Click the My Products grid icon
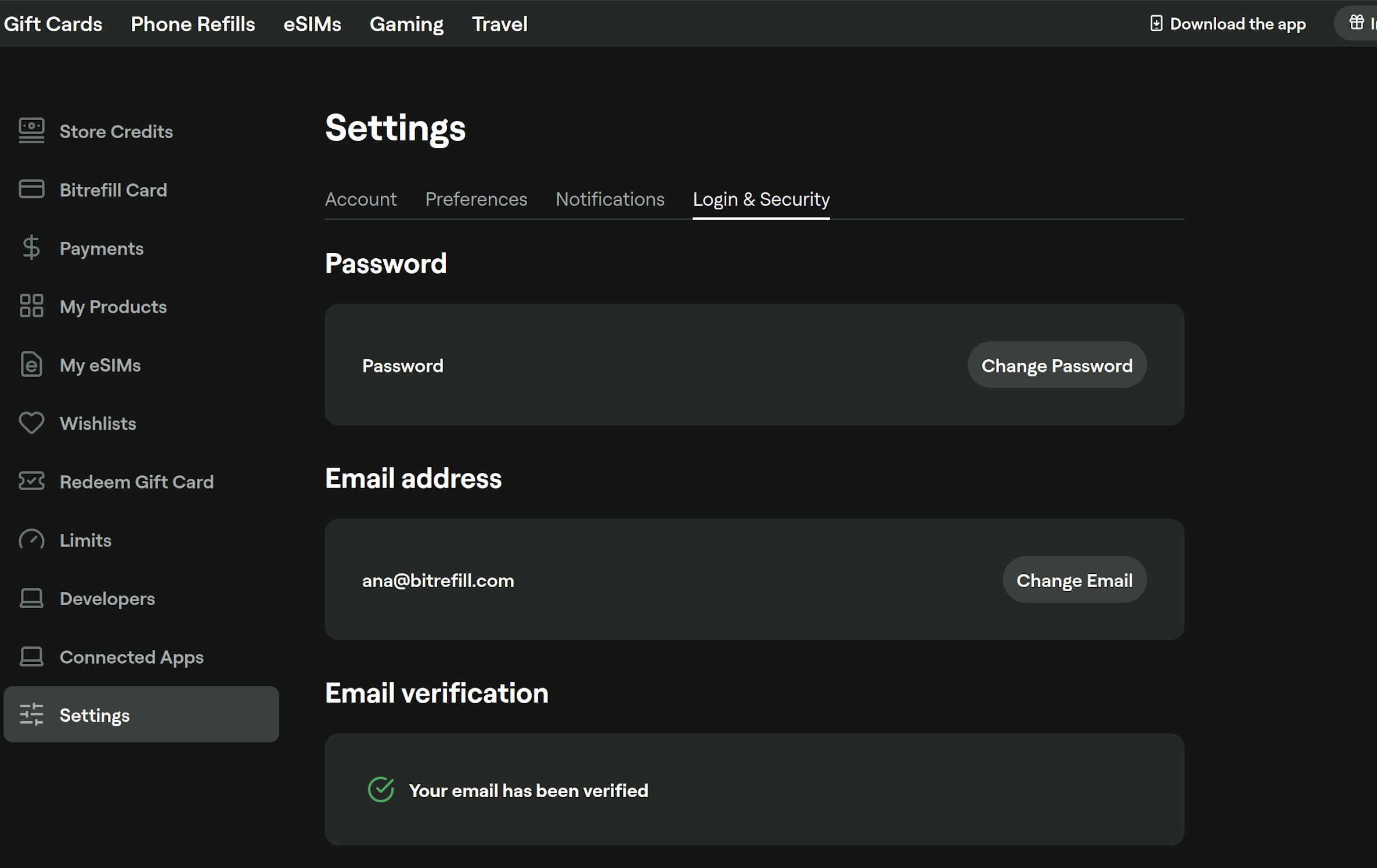 (x=31, y=306)
